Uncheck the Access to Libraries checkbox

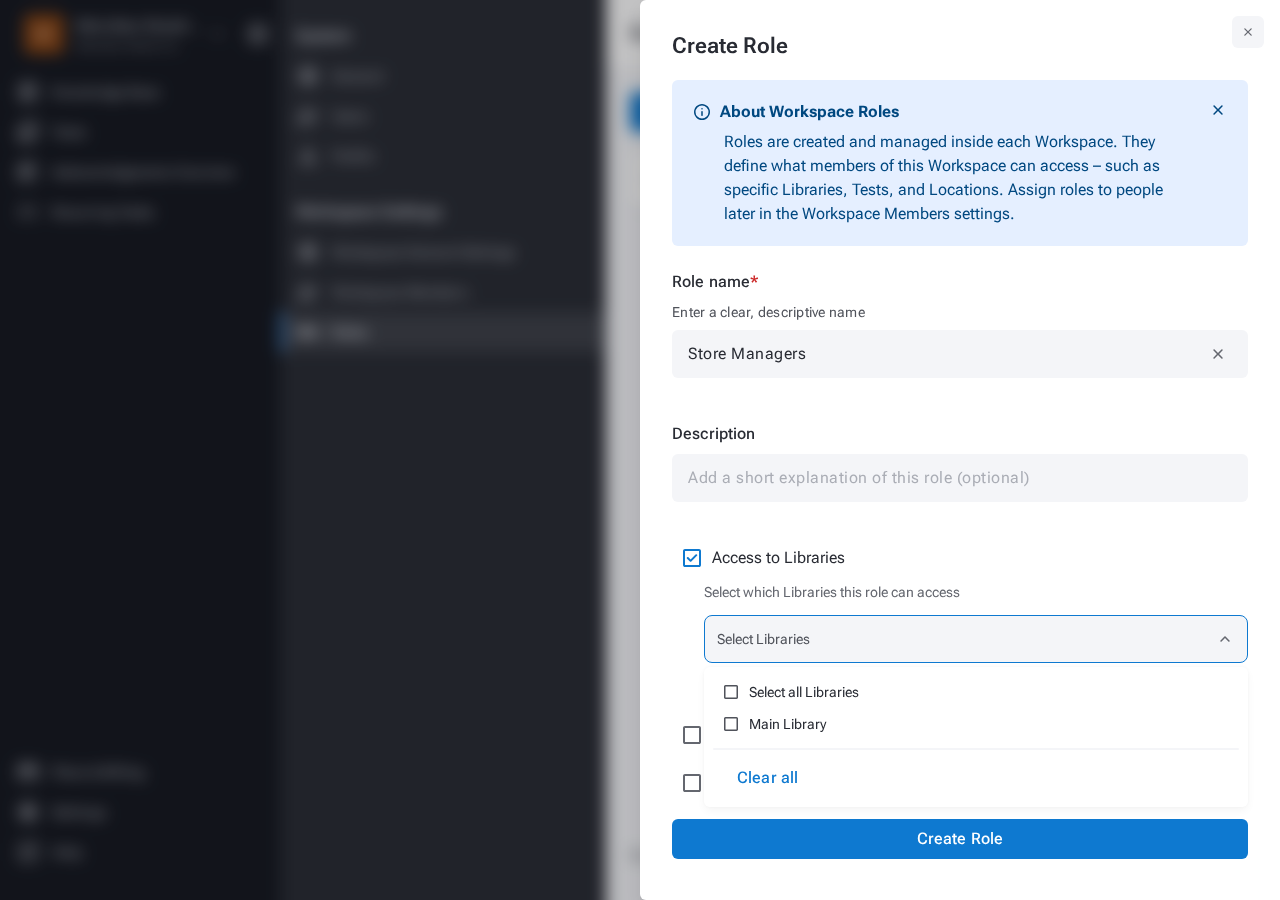pos(692,558)
